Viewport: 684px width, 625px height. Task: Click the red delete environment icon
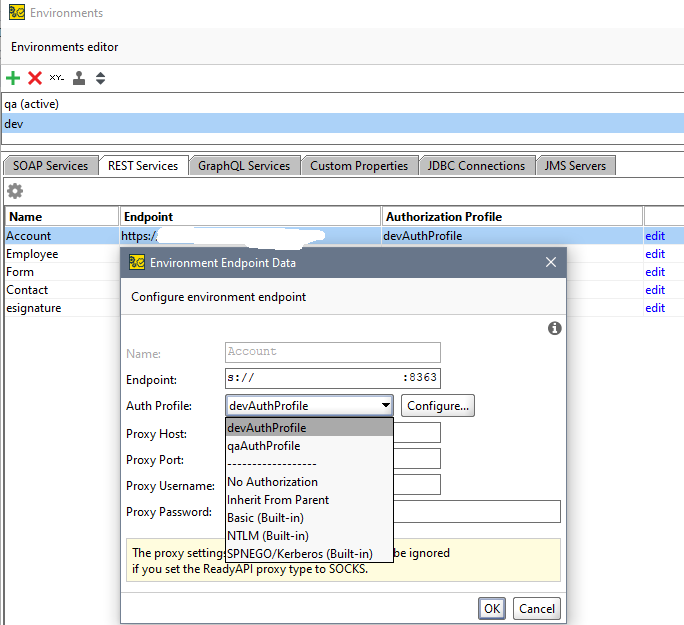(x=35, y=78)
